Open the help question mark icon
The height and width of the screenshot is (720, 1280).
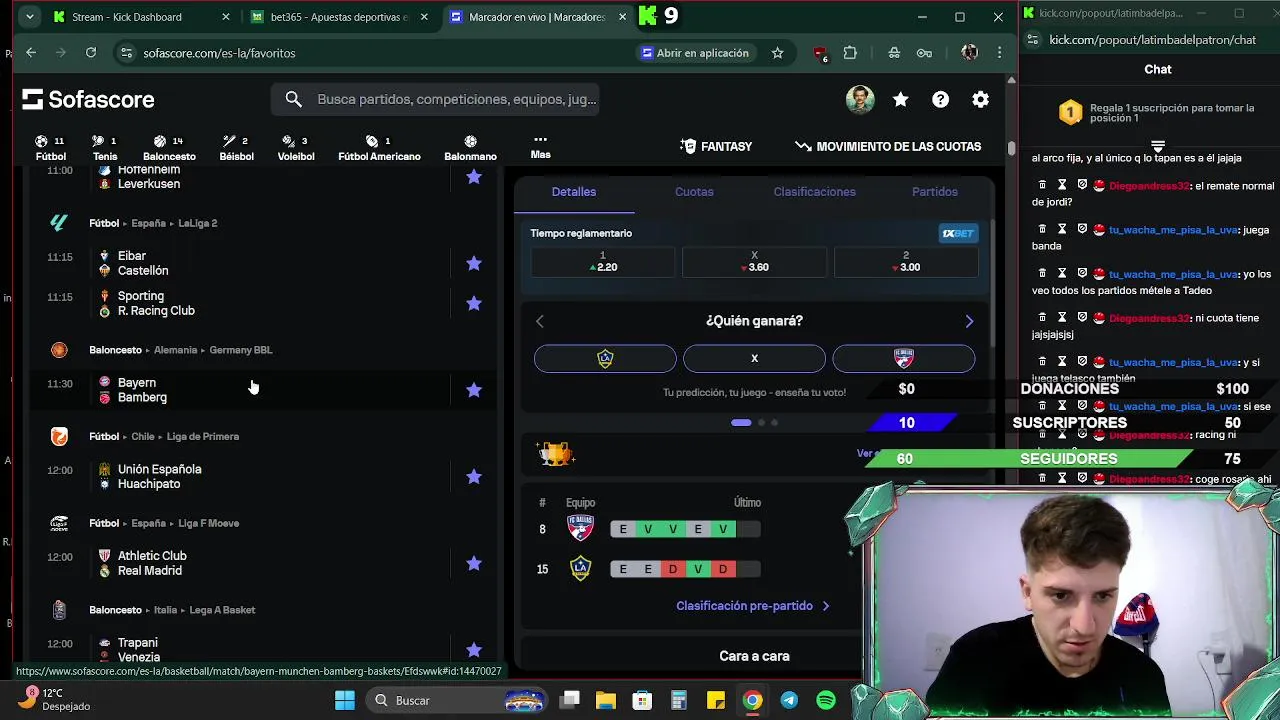941,99
